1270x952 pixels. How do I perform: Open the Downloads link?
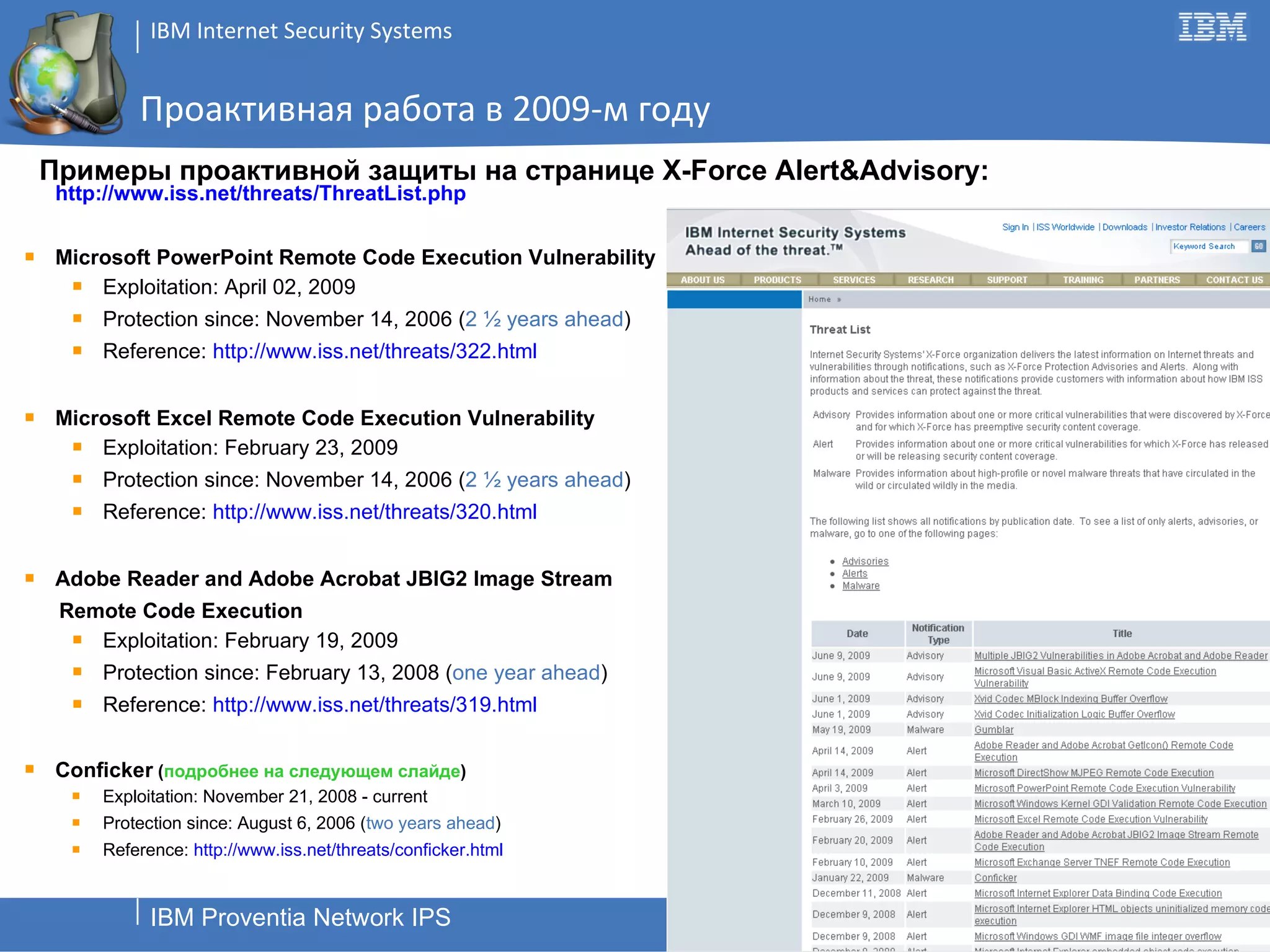(1125, 227)
